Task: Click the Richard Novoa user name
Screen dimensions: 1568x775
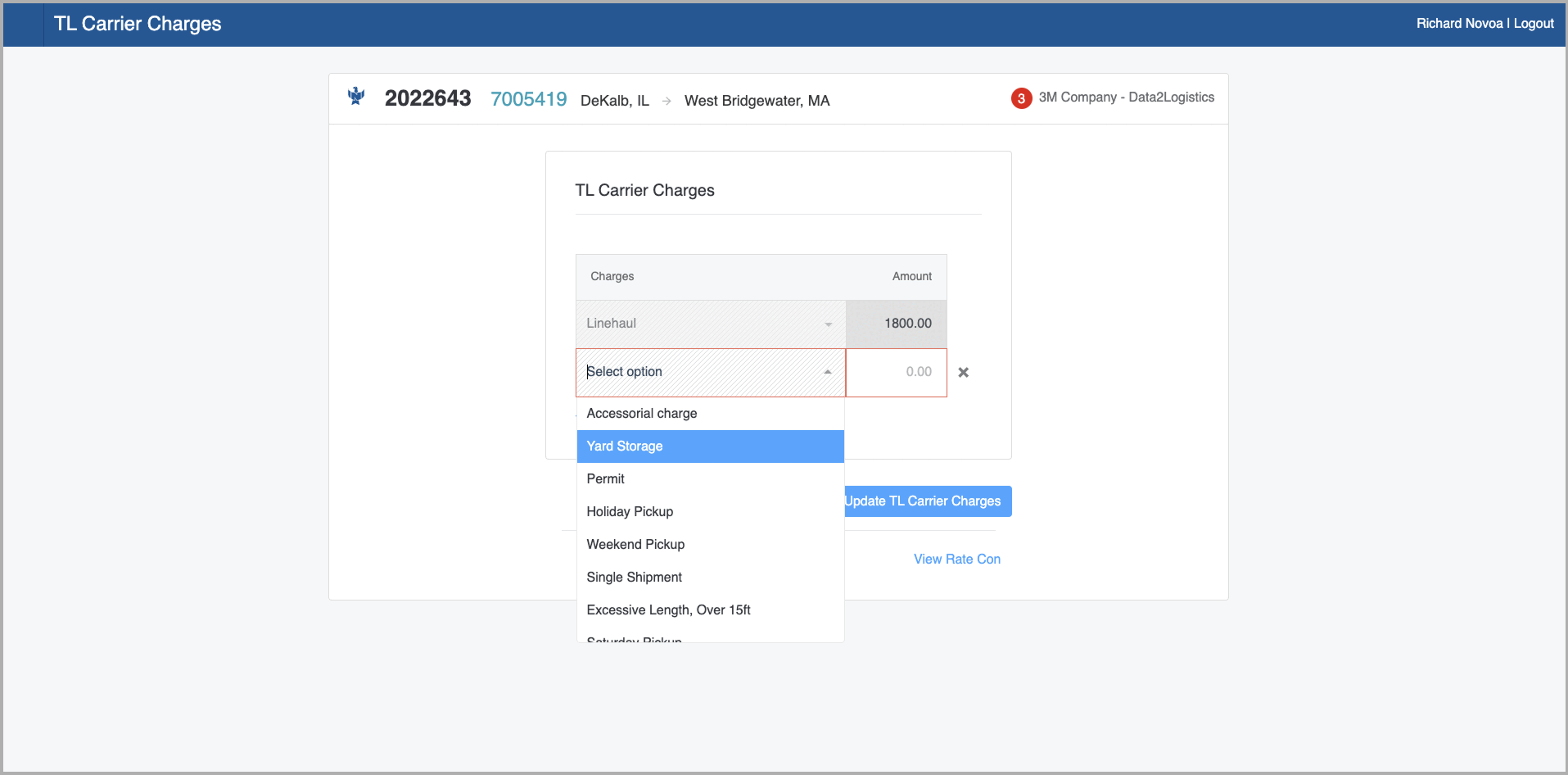Action: pyautogui.click(x=1459, y=24)
